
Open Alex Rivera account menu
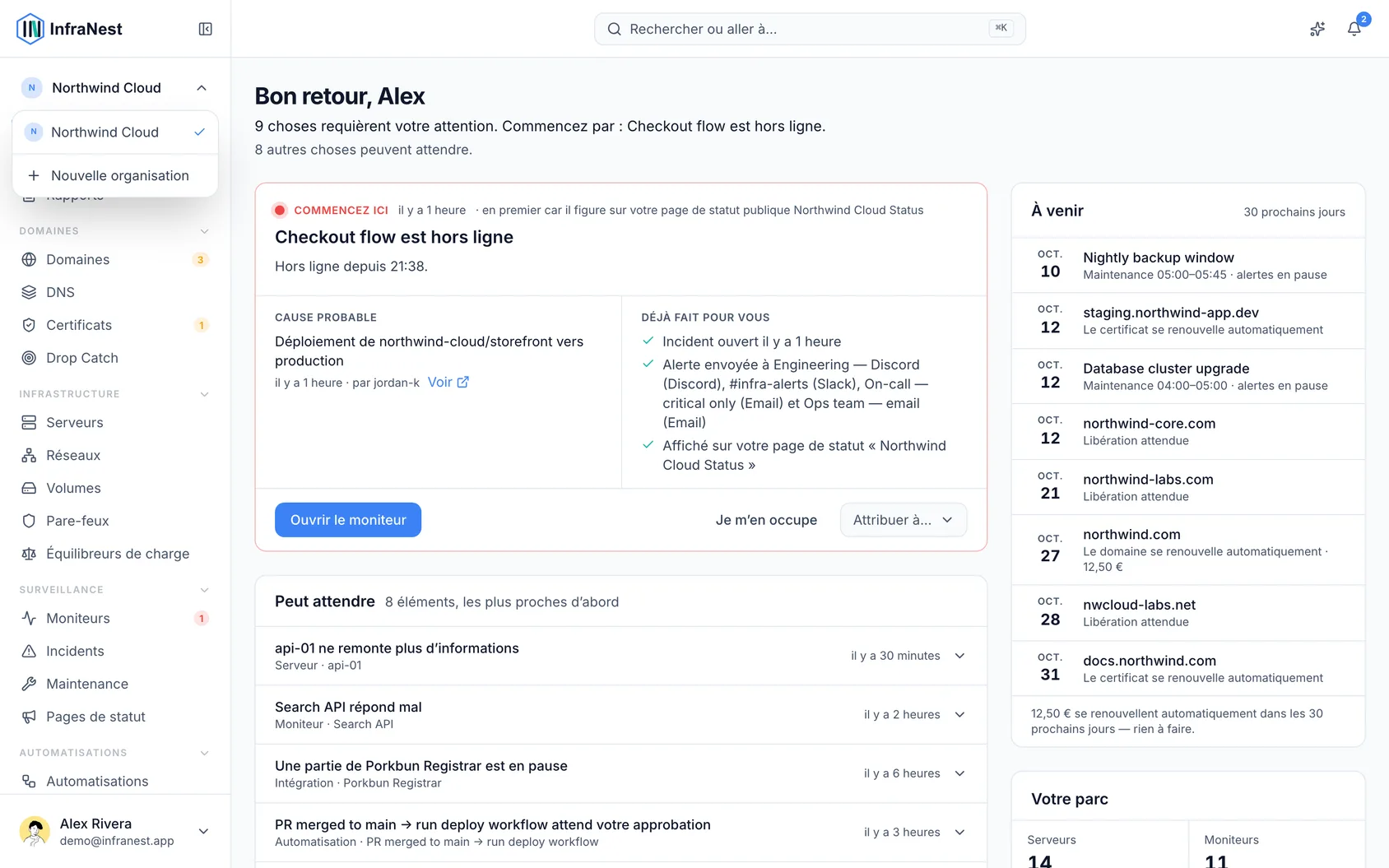pos(115,831)
